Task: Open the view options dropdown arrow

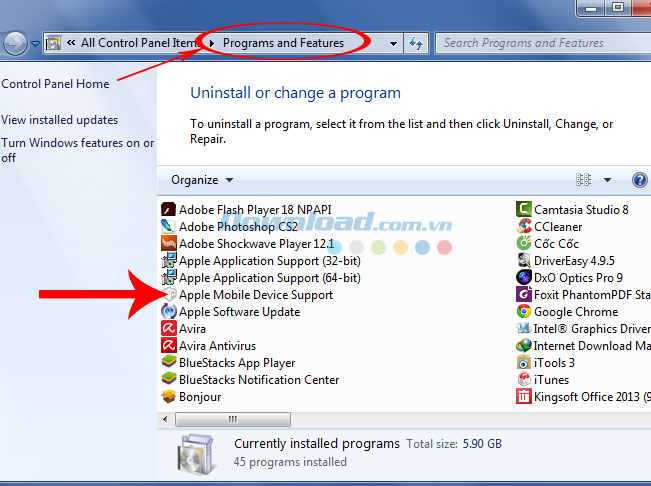Action: 607,180
